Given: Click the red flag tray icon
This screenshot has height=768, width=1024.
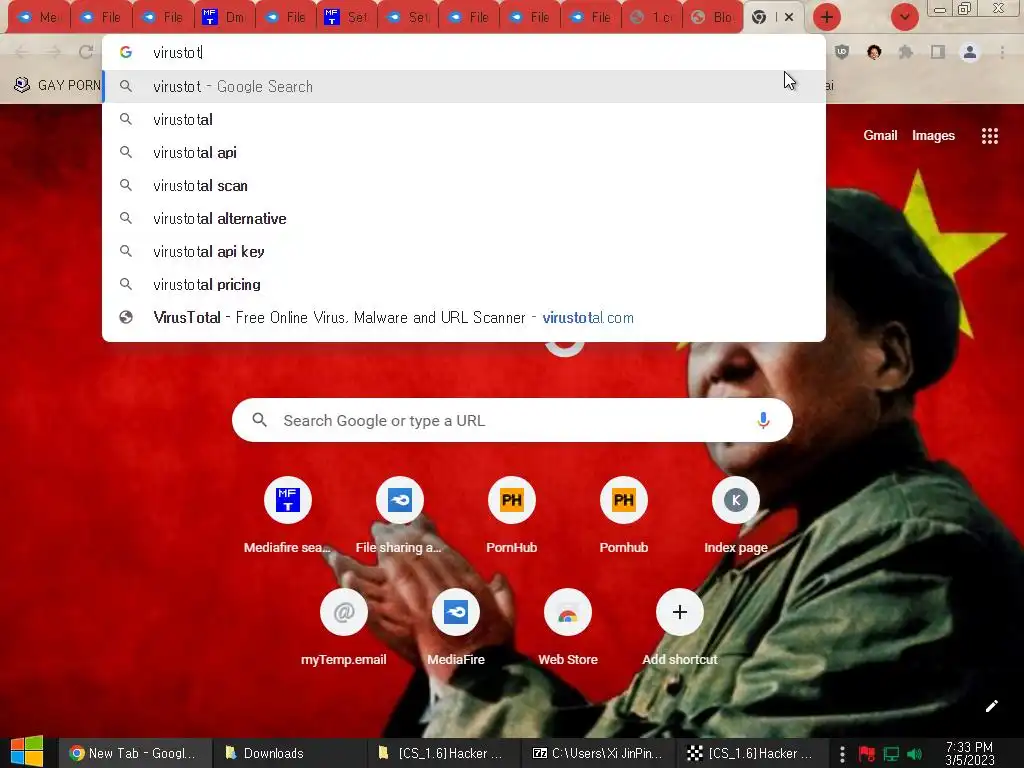Looking at the screenshot, I should point(867,754).
